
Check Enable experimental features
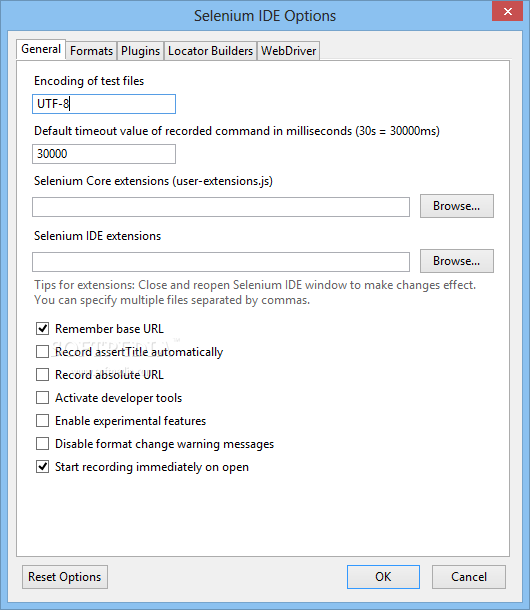coord(42,421)
